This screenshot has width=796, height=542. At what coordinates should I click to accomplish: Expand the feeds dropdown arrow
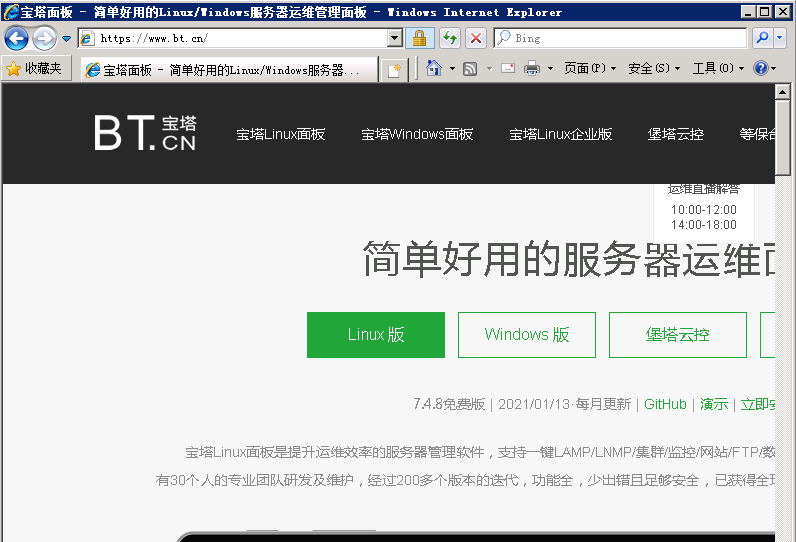pyautogui.click(x=489, y=68)
